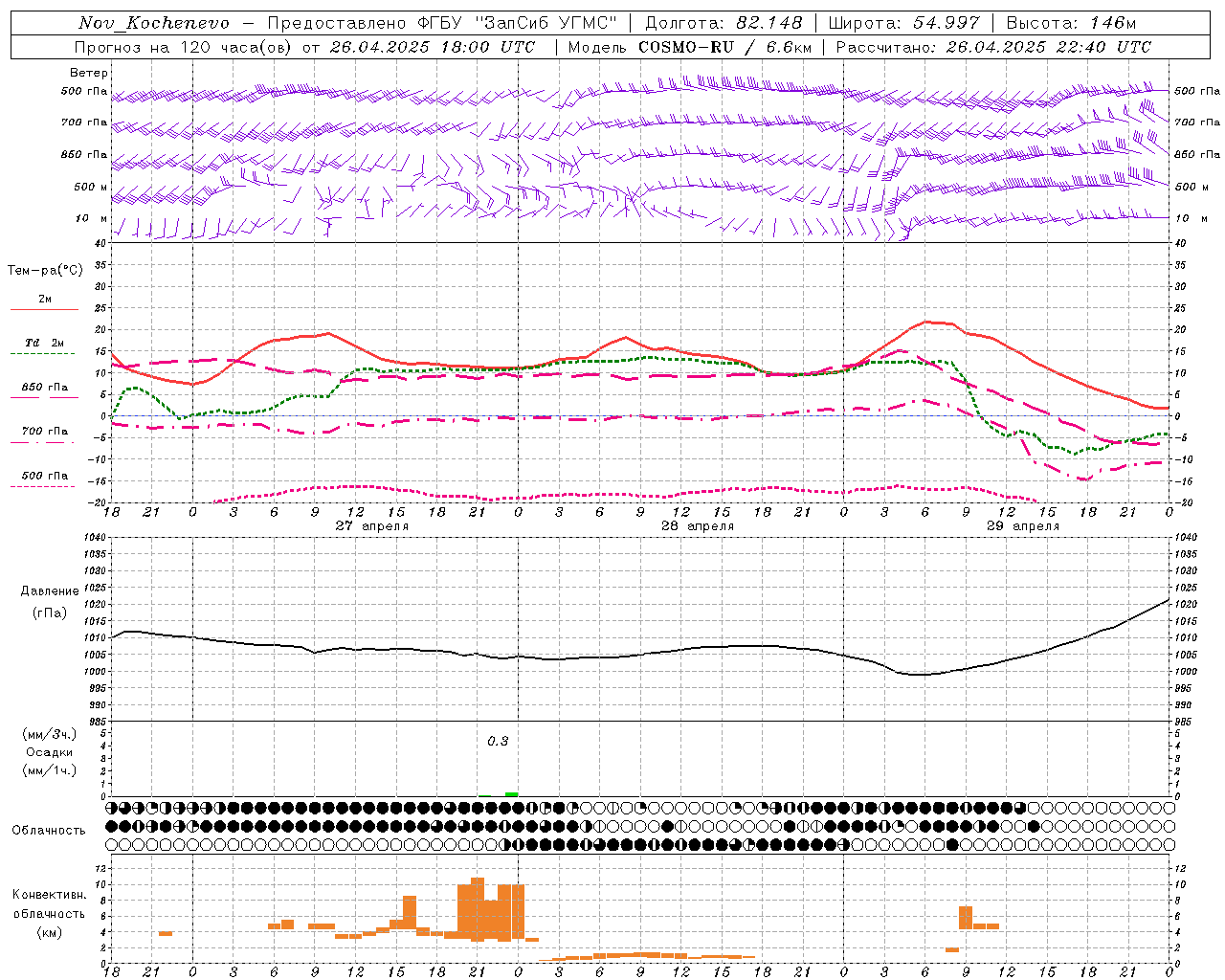Click the Nov_Kochenevo station title
The image size is (1225, 980).
[154, 23]
